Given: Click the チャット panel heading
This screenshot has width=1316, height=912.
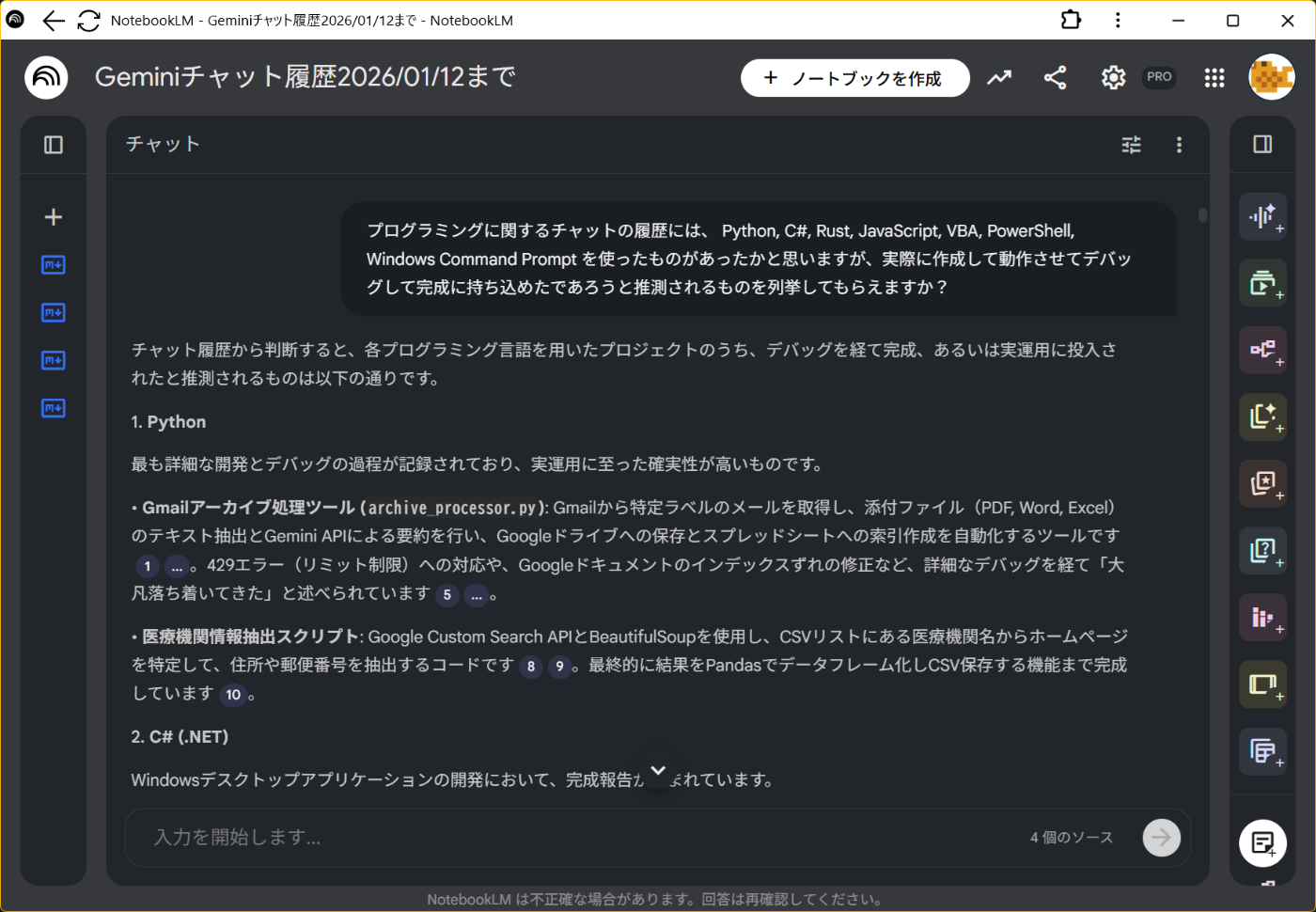Looking at the screenshot, I should (163, 144).
